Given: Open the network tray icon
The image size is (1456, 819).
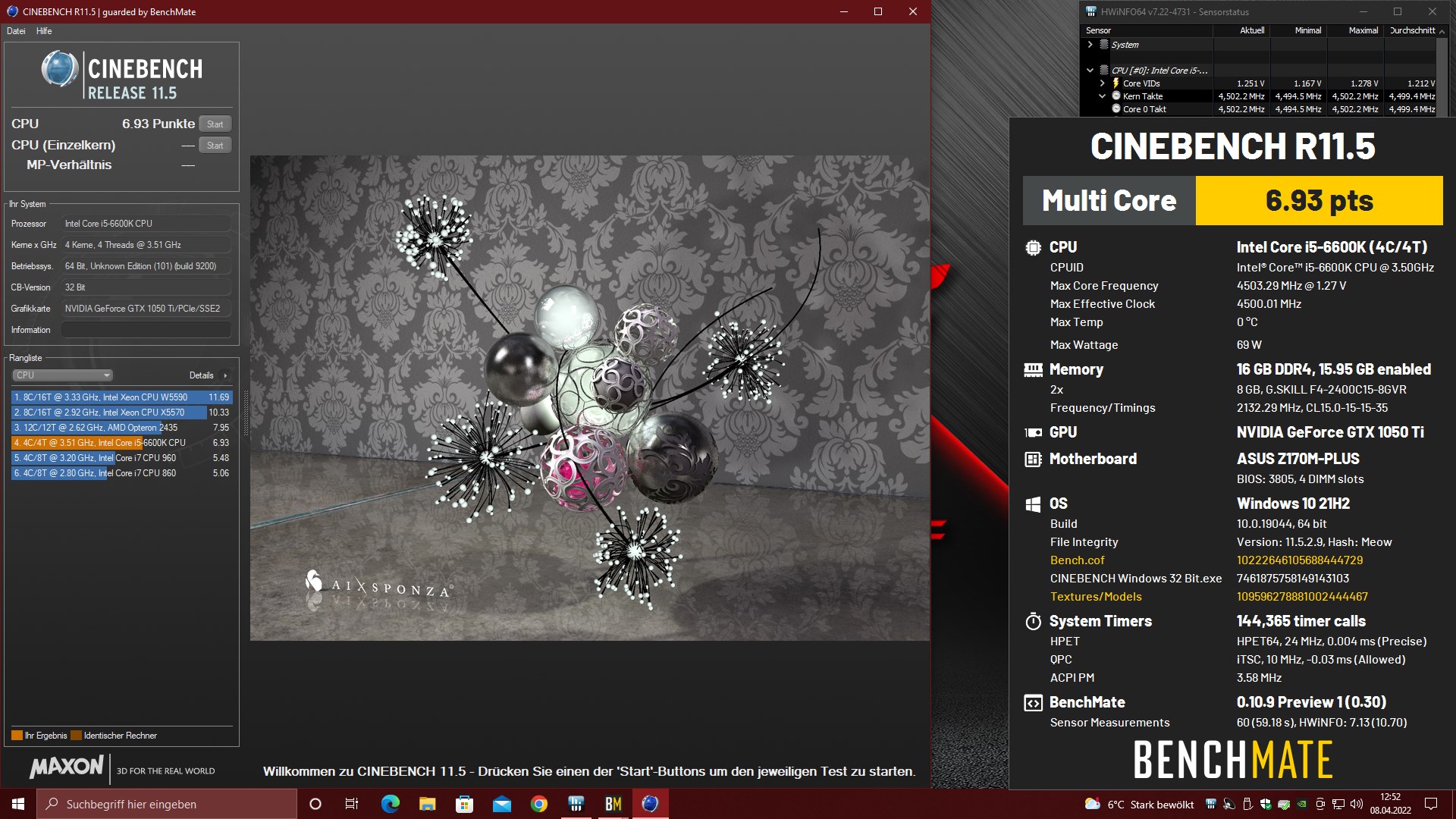Looking at the screenshot, I should [1338, 804].
